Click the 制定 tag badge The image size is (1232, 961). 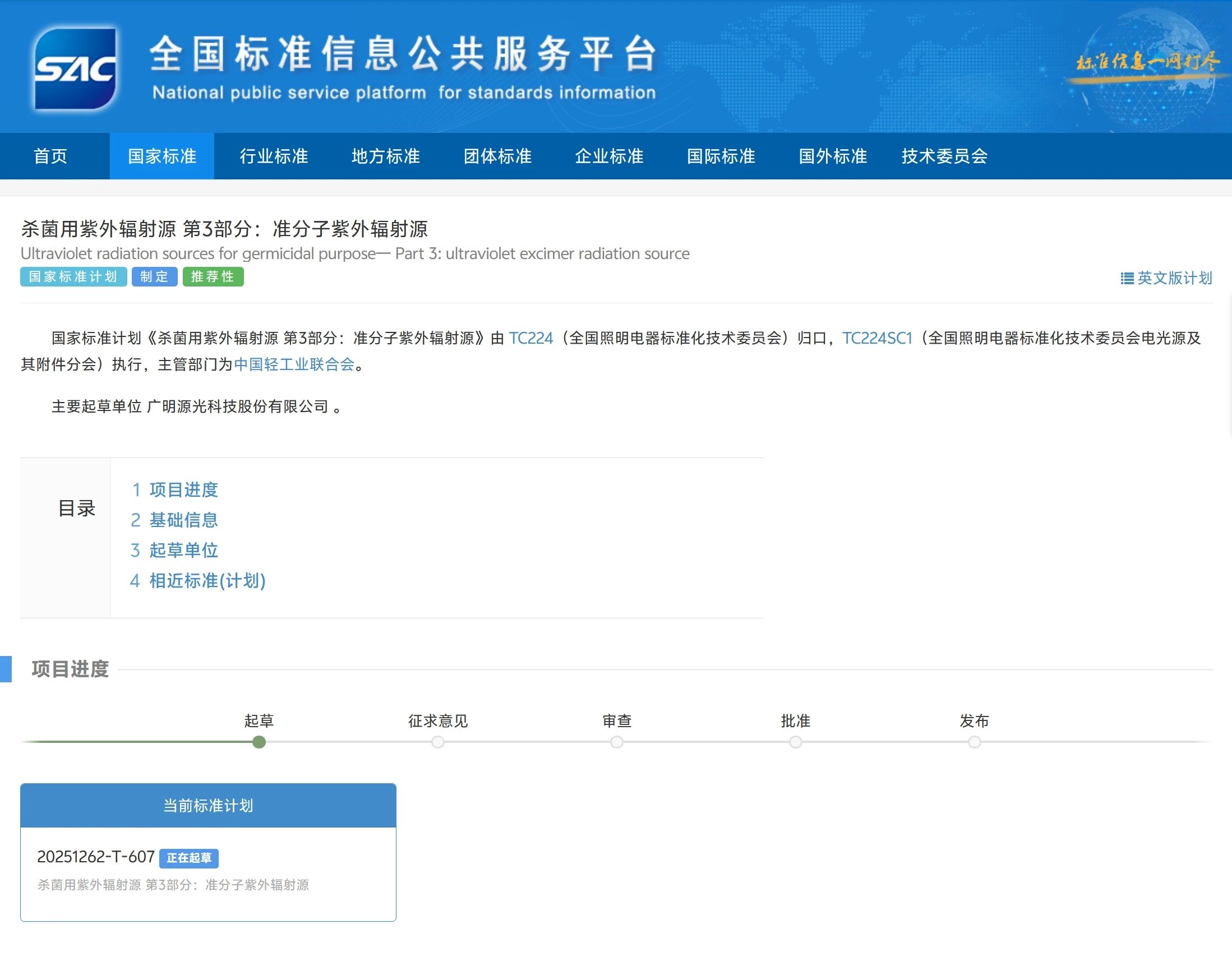pos(155,277)
